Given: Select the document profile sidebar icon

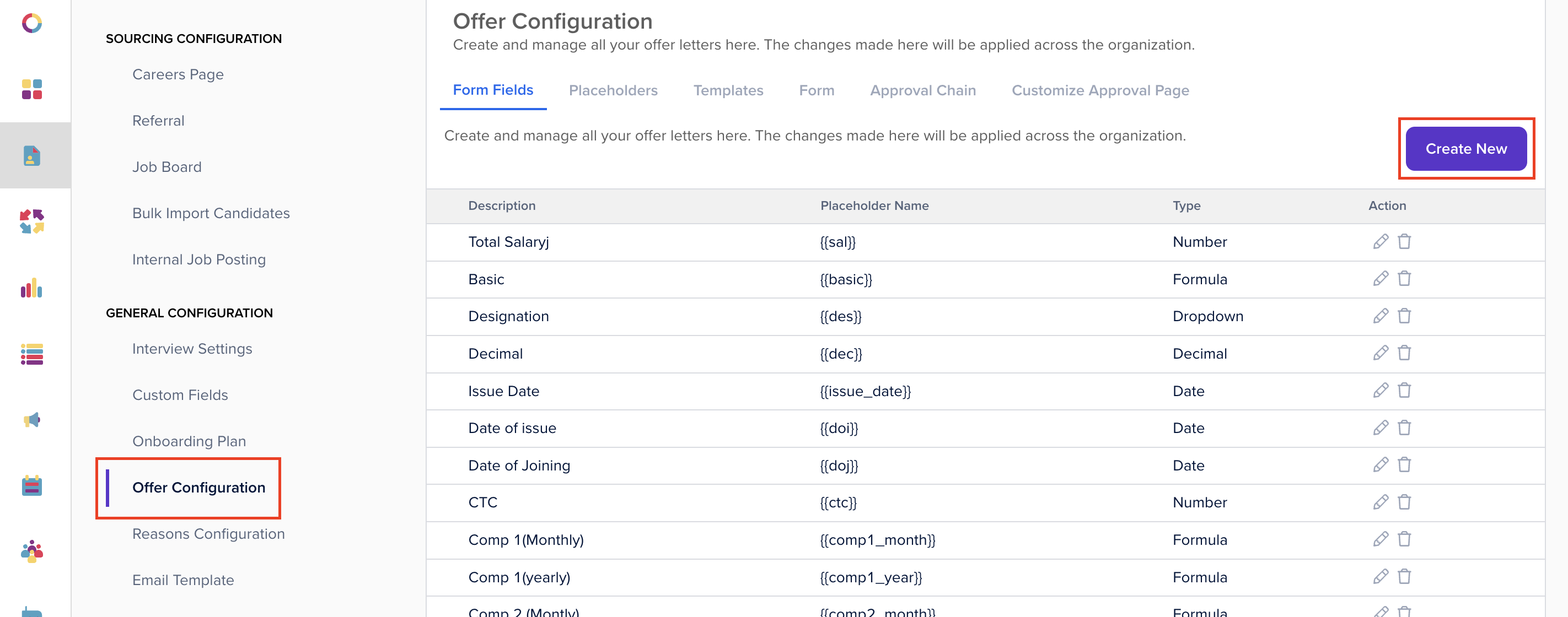Looking at the screenshot, I should point(31,156).
